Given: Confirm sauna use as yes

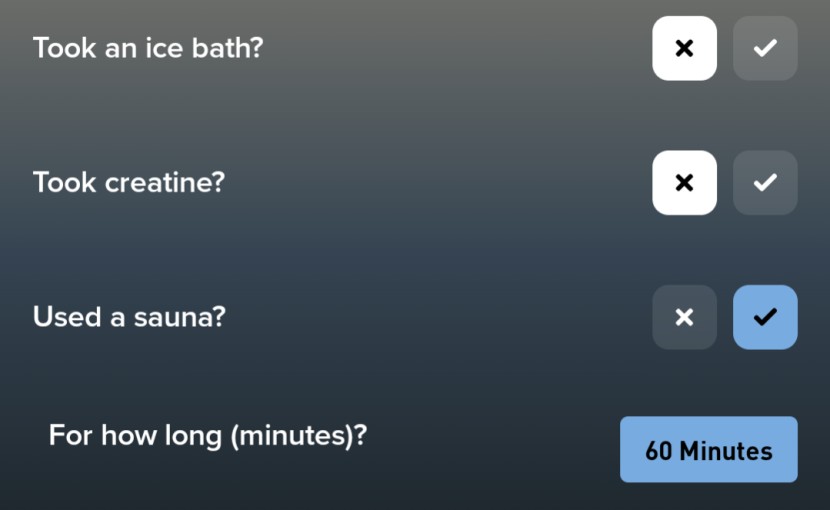Looking at the screenshot, I should click(x=765, y=317).
